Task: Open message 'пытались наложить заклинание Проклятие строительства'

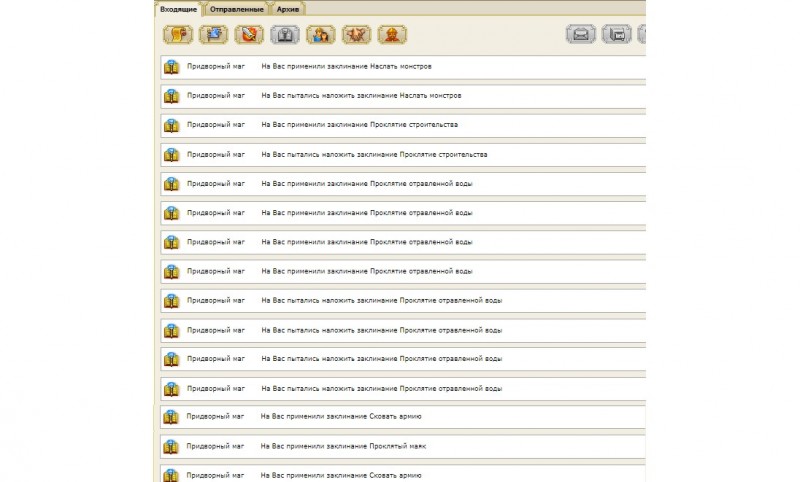Action: click(x=374, y=154)
